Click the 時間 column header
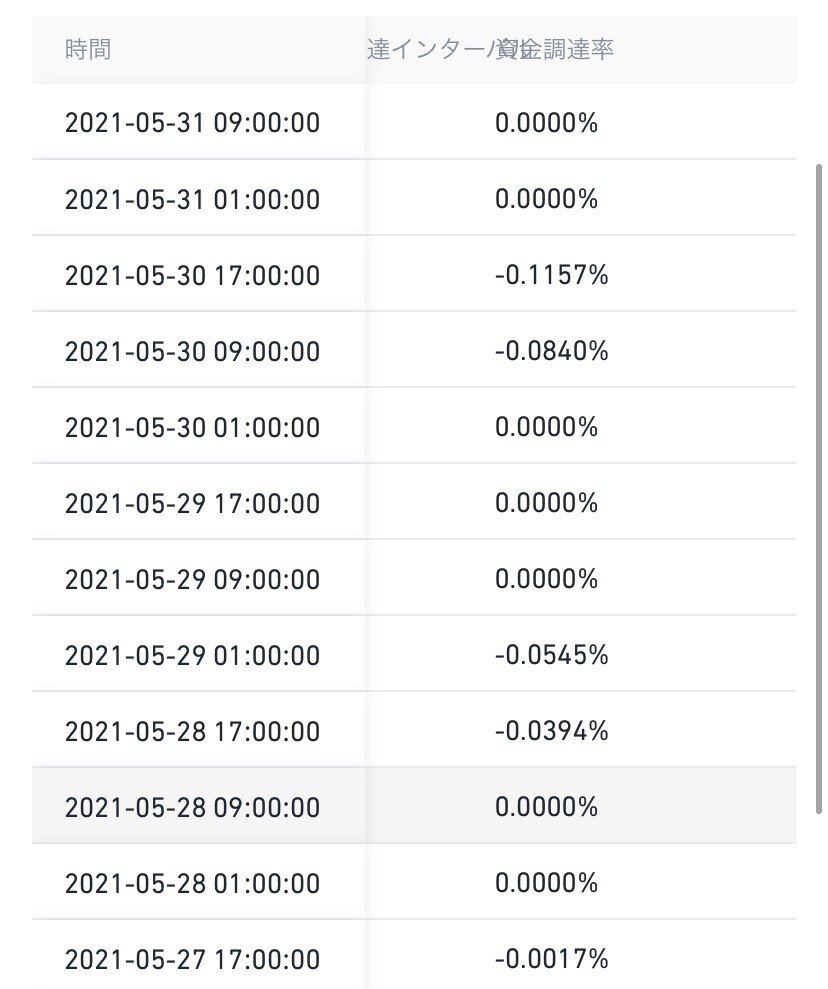Image resolution: width=828 pixels, height=989 pixels. (87, 49)
